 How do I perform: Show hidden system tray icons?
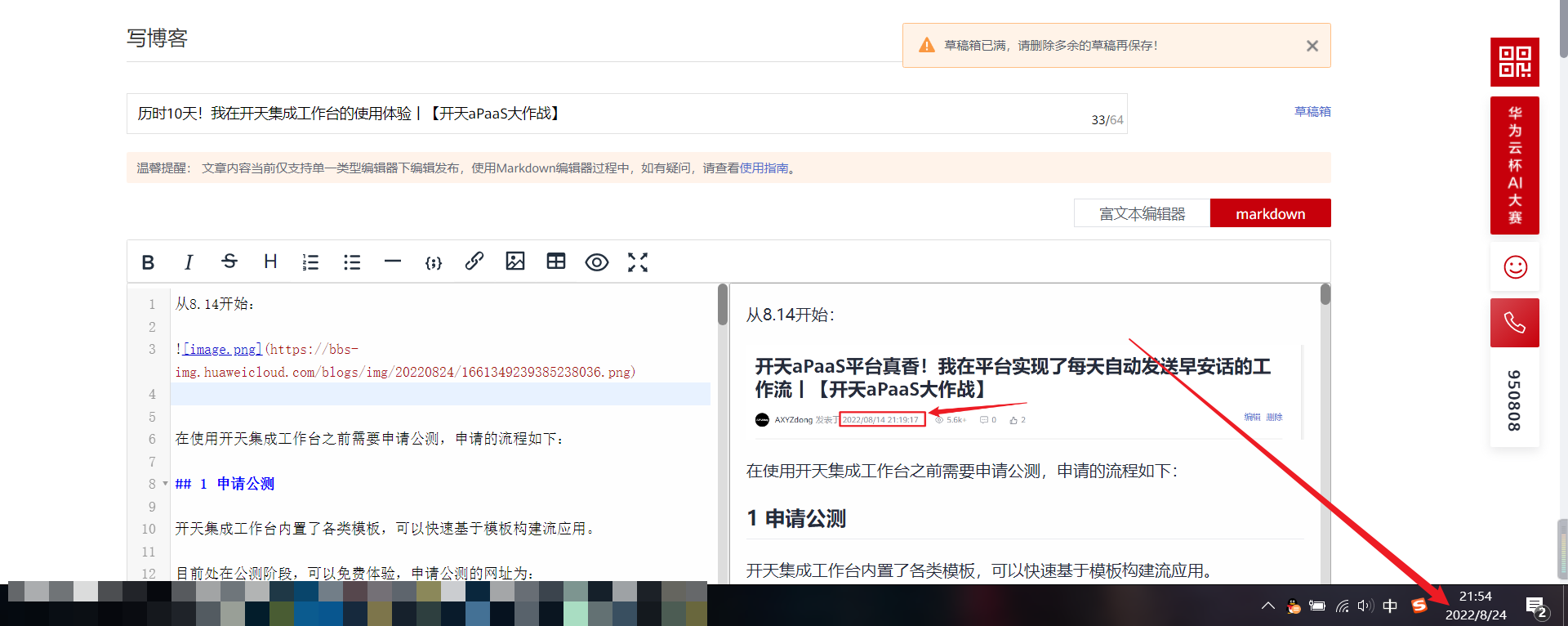1267,606
